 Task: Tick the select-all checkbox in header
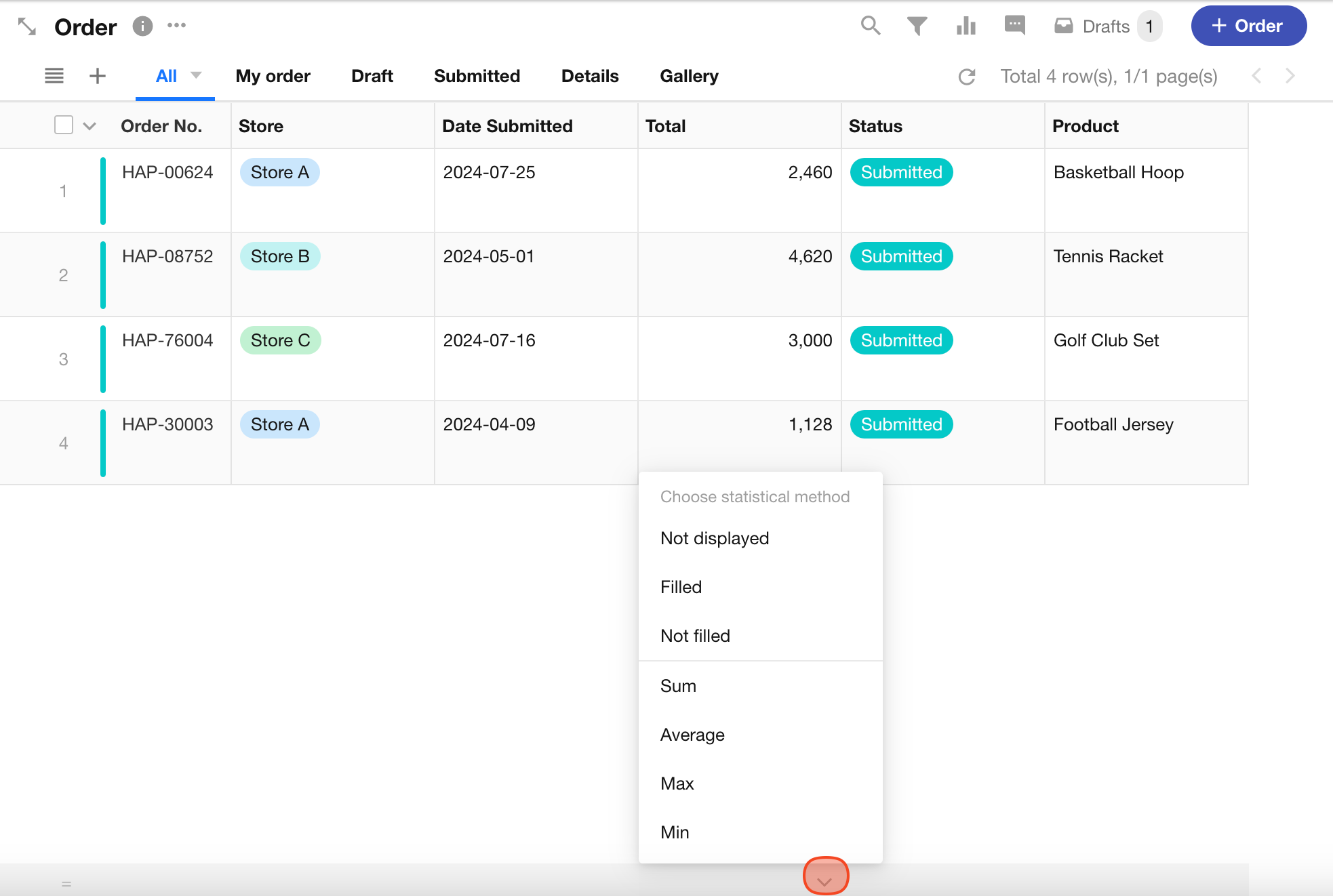tap(64, 125)
